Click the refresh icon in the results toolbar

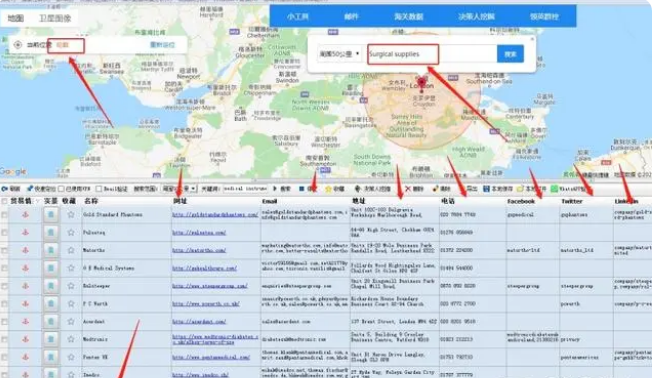tap(5, 189)
